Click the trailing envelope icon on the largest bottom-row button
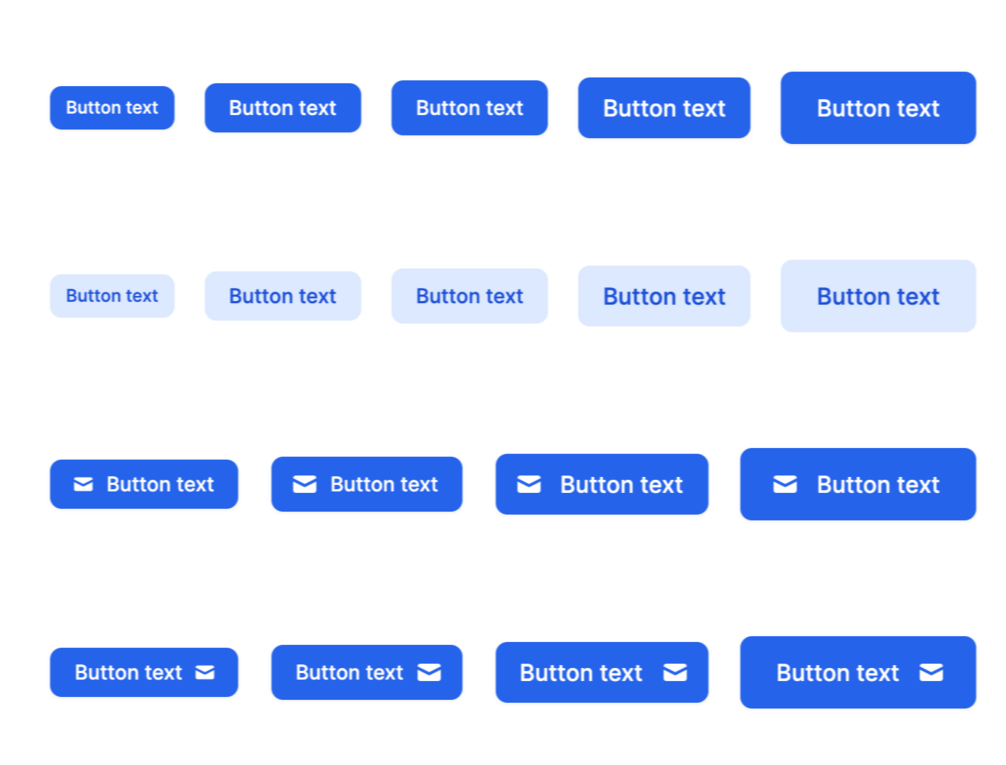Image resolution: width=1006 pixels, height=765 pixels. pos(931,672)
